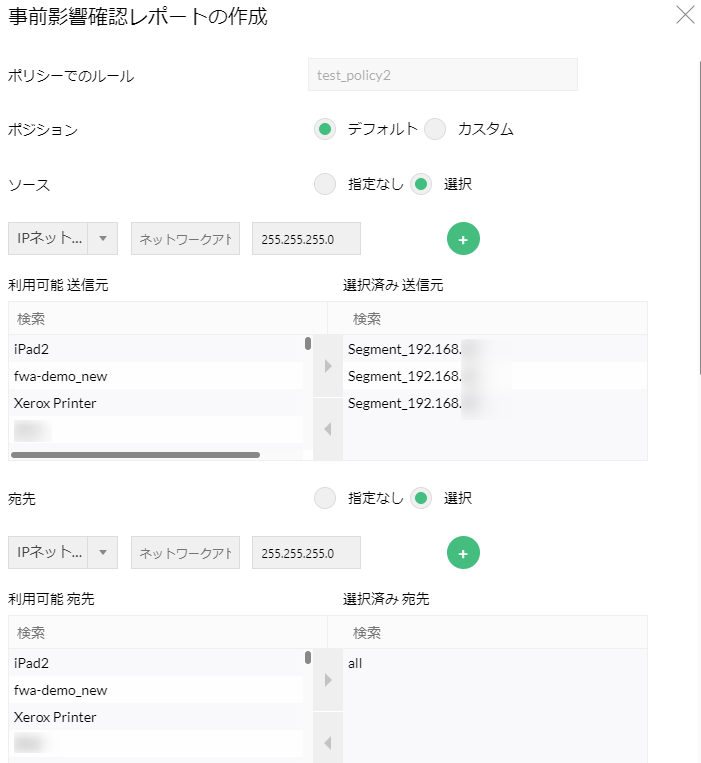Select iPad2 in available sources list
This screenshot has width=701, height=763.
[155, 348]
